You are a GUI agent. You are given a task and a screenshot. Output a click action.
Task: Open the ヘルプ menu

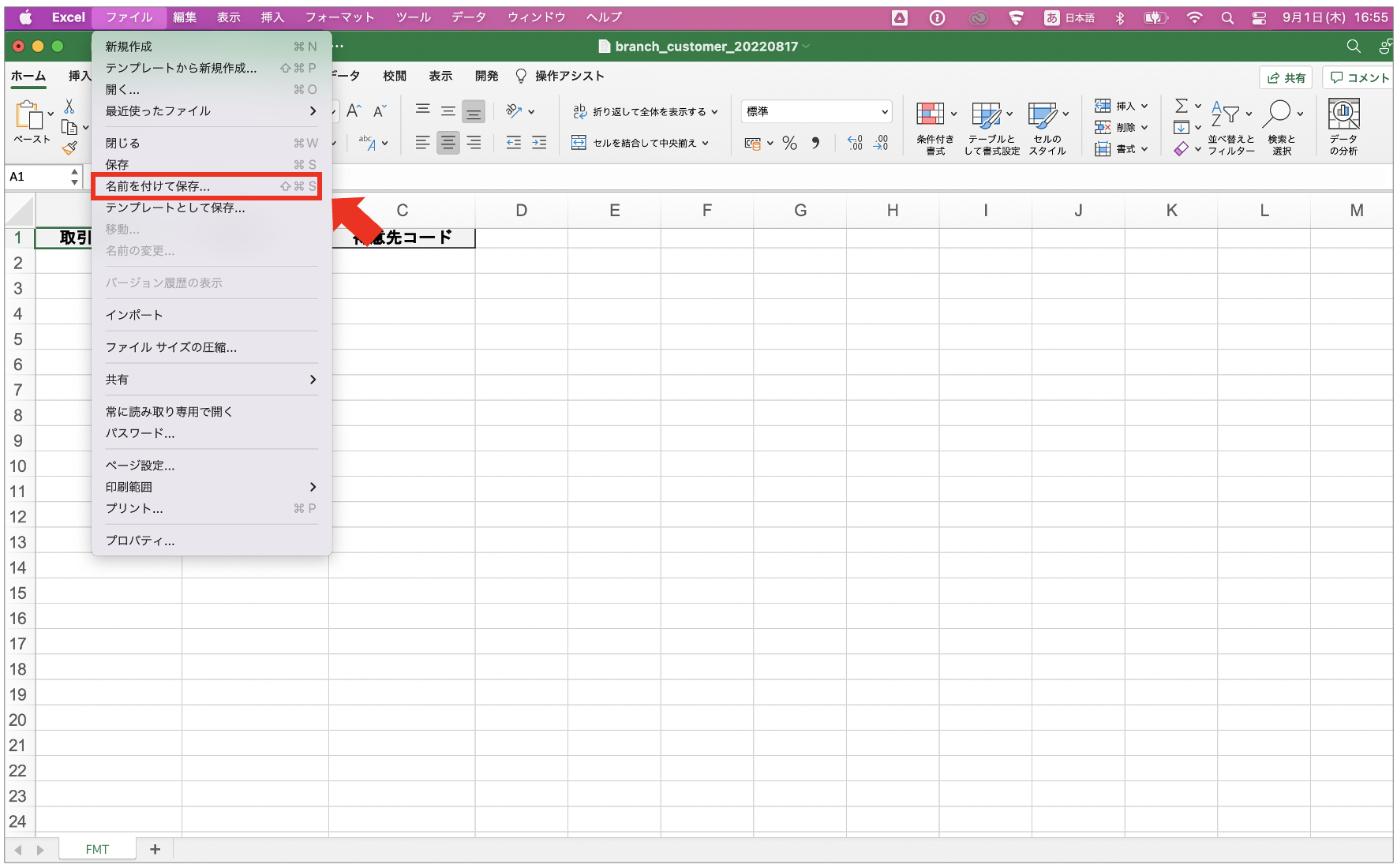pyautogui.click(x=604, y=17)
